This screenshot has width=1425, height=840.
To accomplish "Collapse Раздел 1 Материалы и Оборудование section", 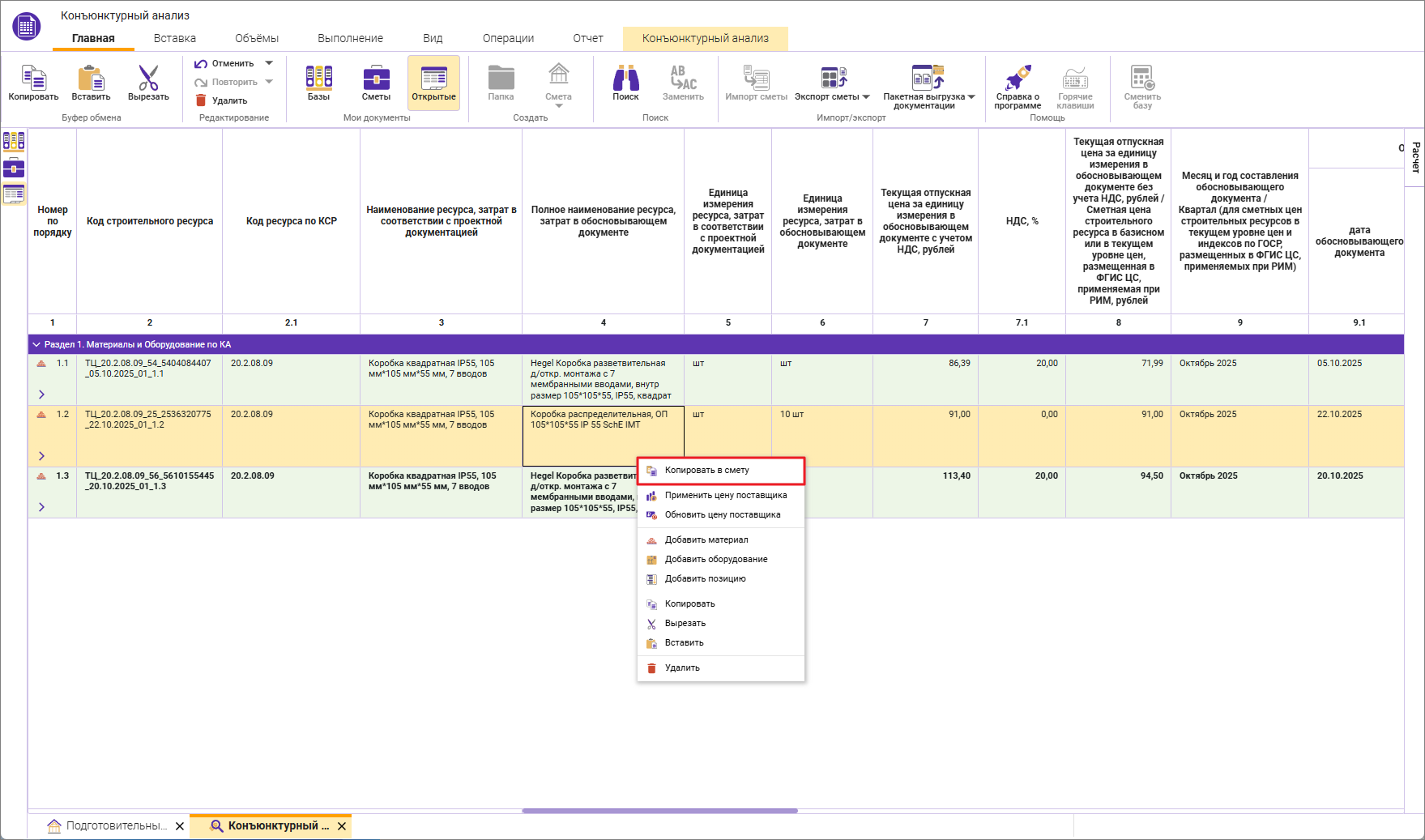I will 36,345.
